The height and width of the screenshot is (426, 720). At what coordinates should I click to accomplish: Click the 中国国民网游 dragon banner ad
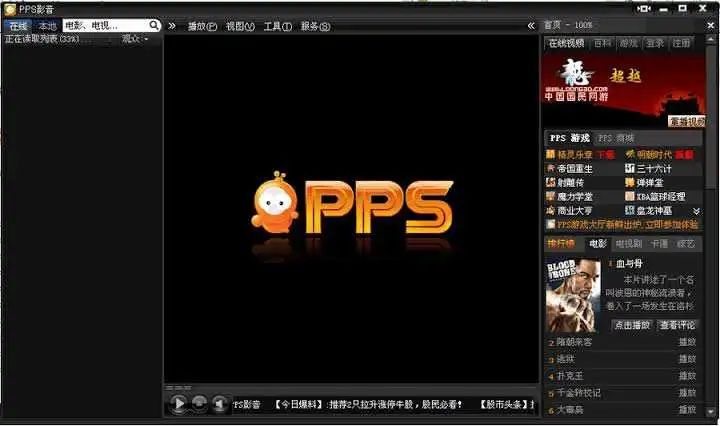pos(624,90)
